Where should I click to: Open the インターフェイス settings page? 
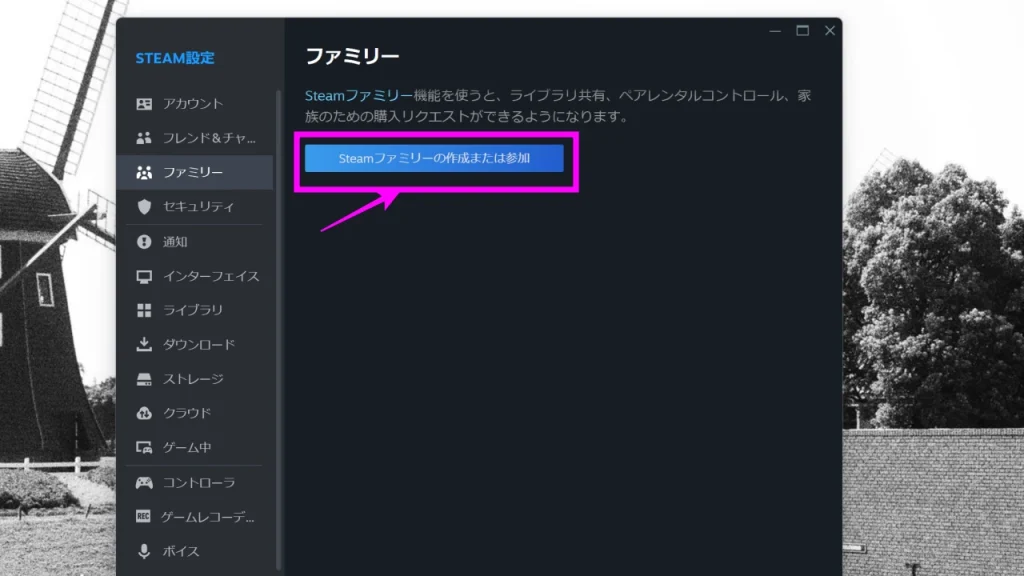(x=195, y=276)
